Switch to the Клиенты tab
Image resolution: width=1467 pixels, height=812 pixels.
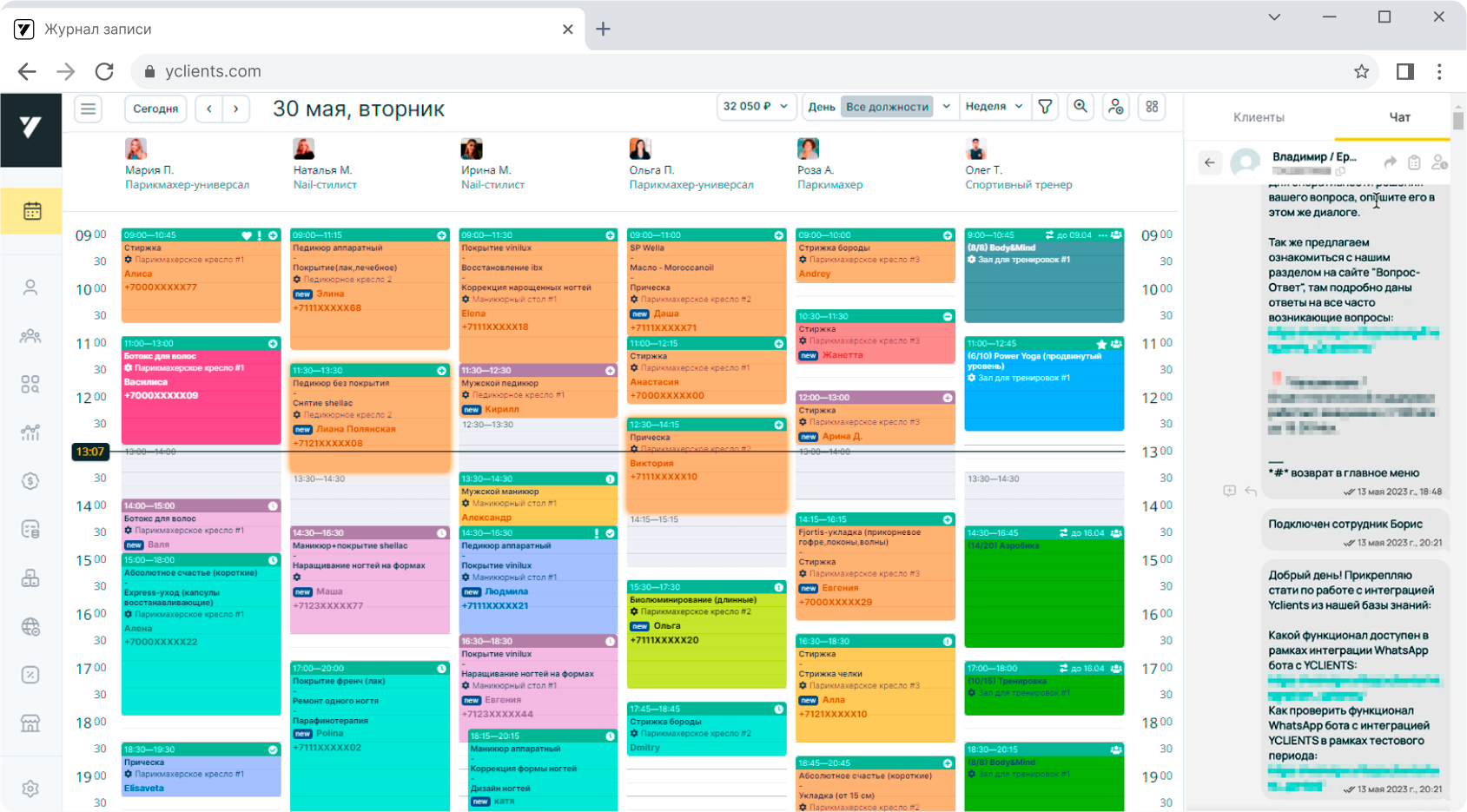point(1258,117)
